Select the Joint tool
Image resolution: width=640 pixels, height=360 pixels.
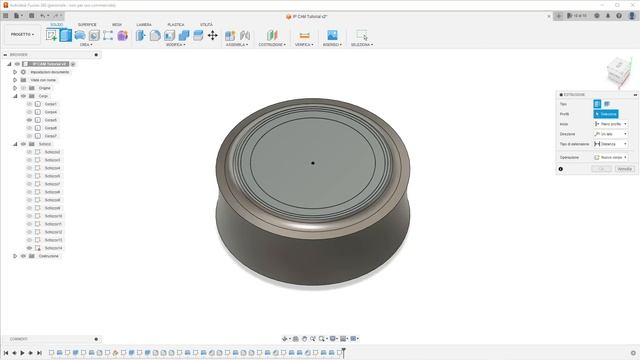[x=245, y=36]
